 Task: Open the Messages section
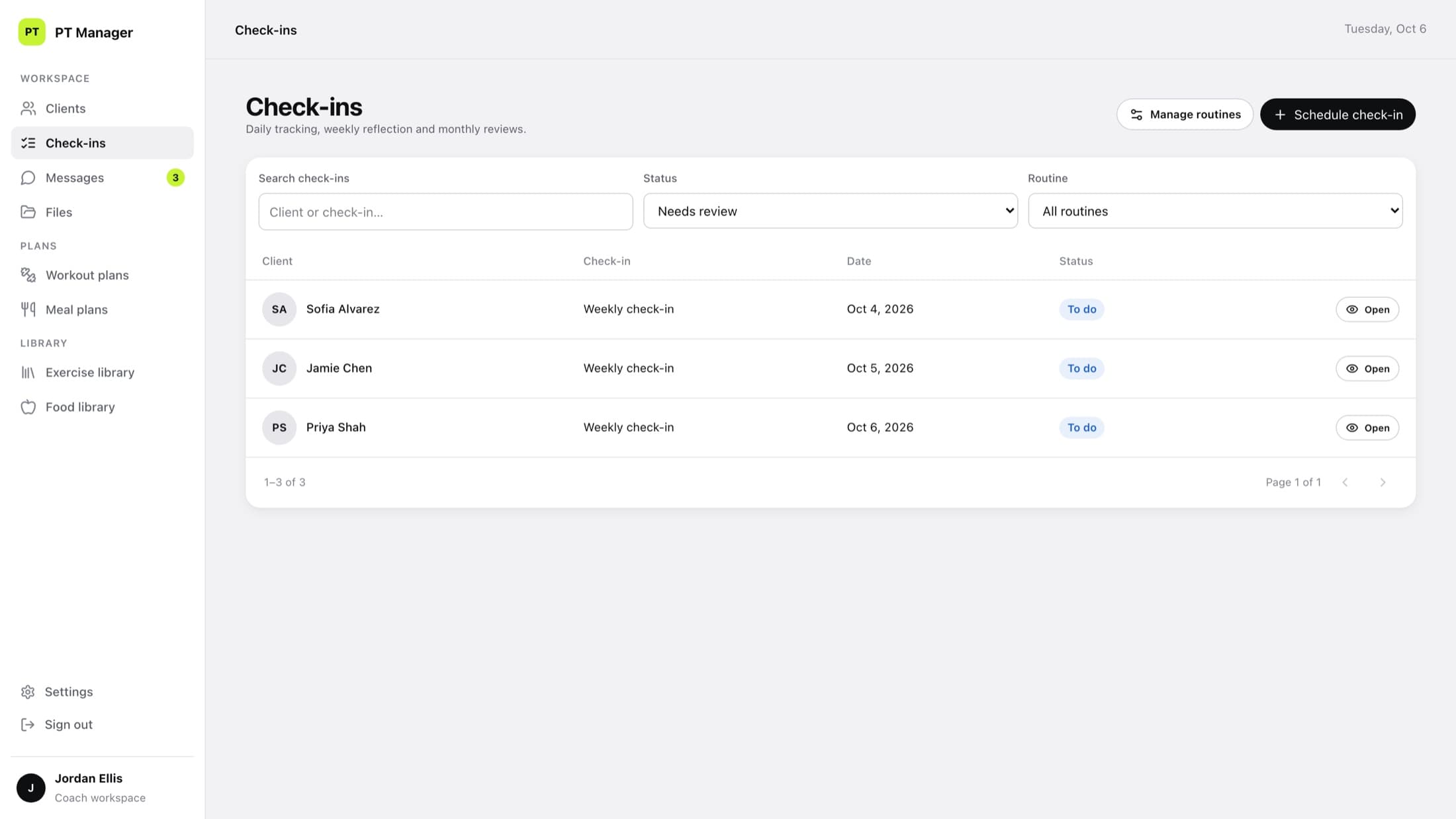pyautogui.click(x=102, y=177)
